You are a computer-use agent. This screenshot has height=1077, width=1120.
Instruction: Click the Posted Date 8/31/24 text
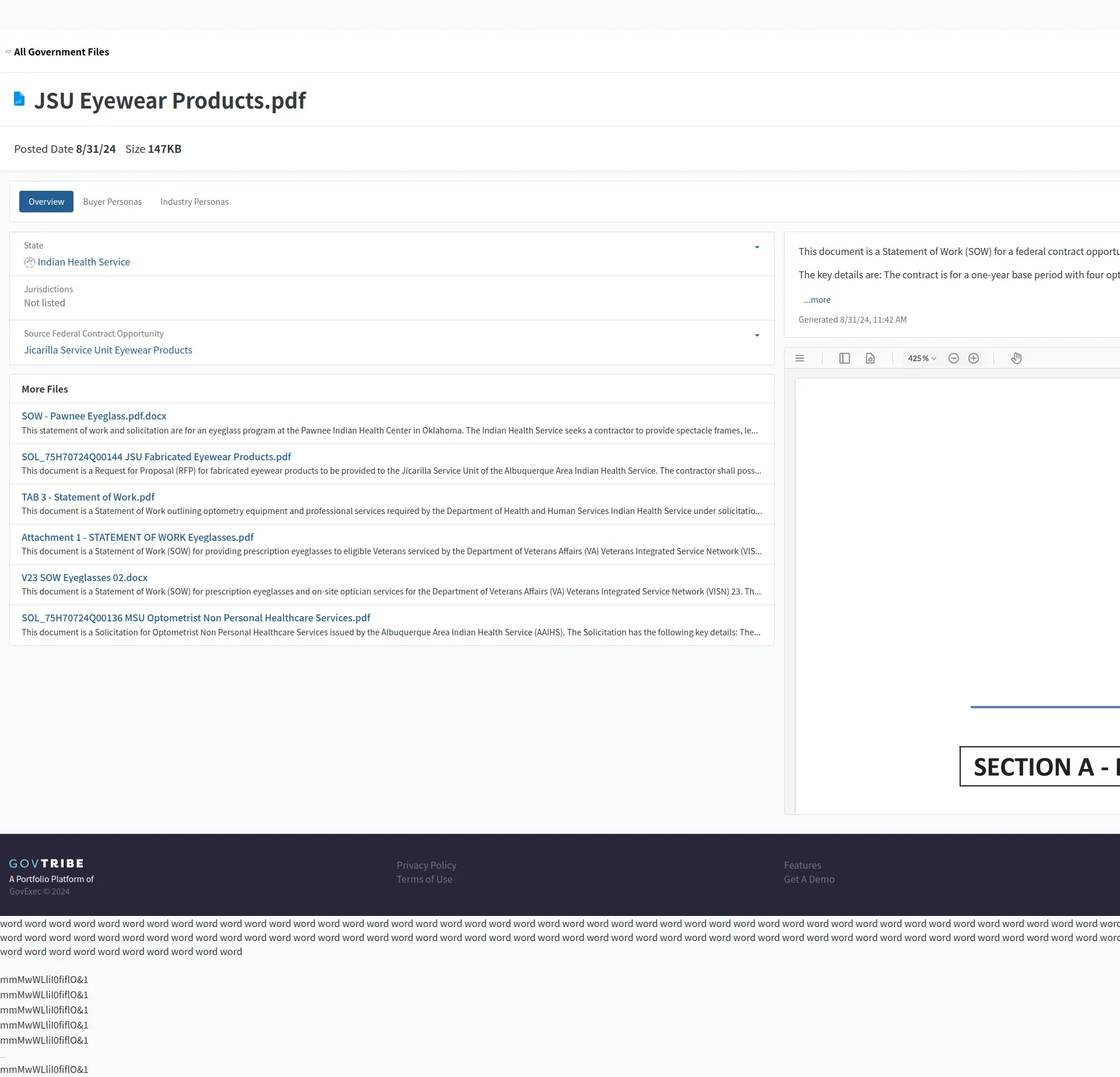(65, 149)
